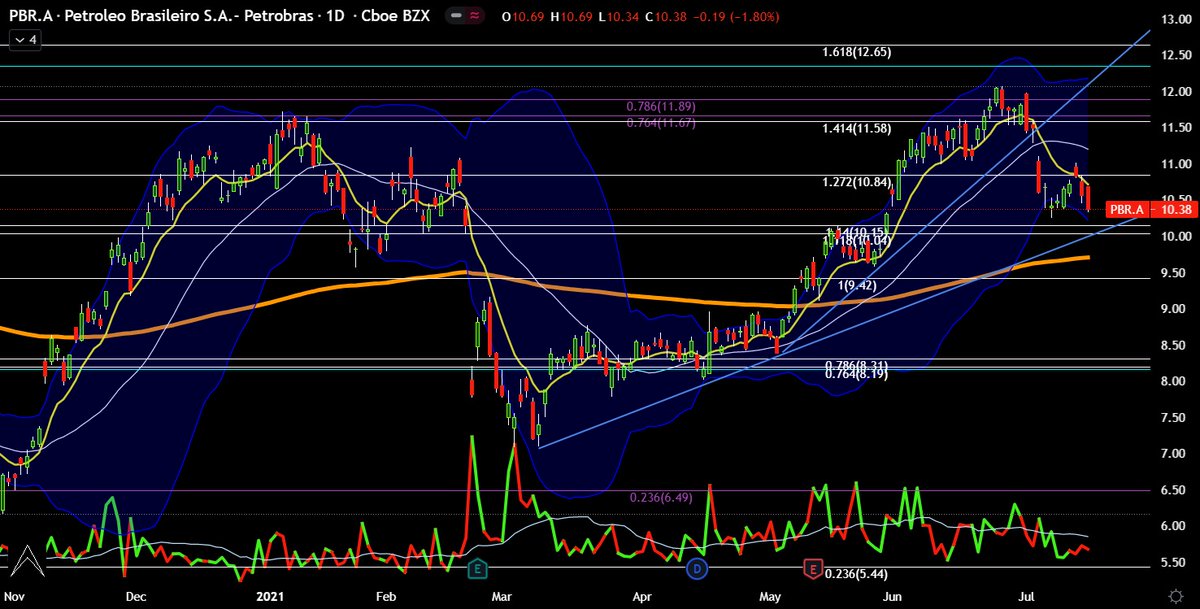
Task: Click the 0.786(8.31) Fibonacci level label
Action: pyautogui.click(x=856, y=365)
